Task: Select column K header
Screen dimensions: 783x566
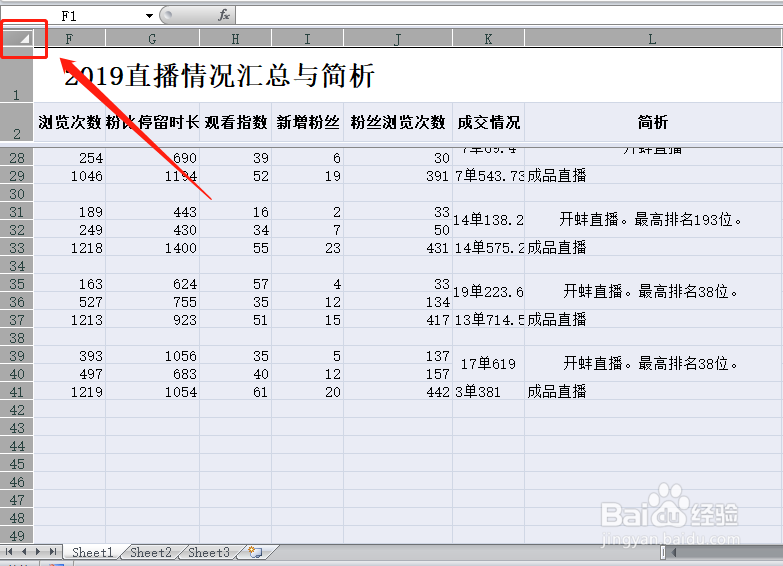Action: click(488, 38)
